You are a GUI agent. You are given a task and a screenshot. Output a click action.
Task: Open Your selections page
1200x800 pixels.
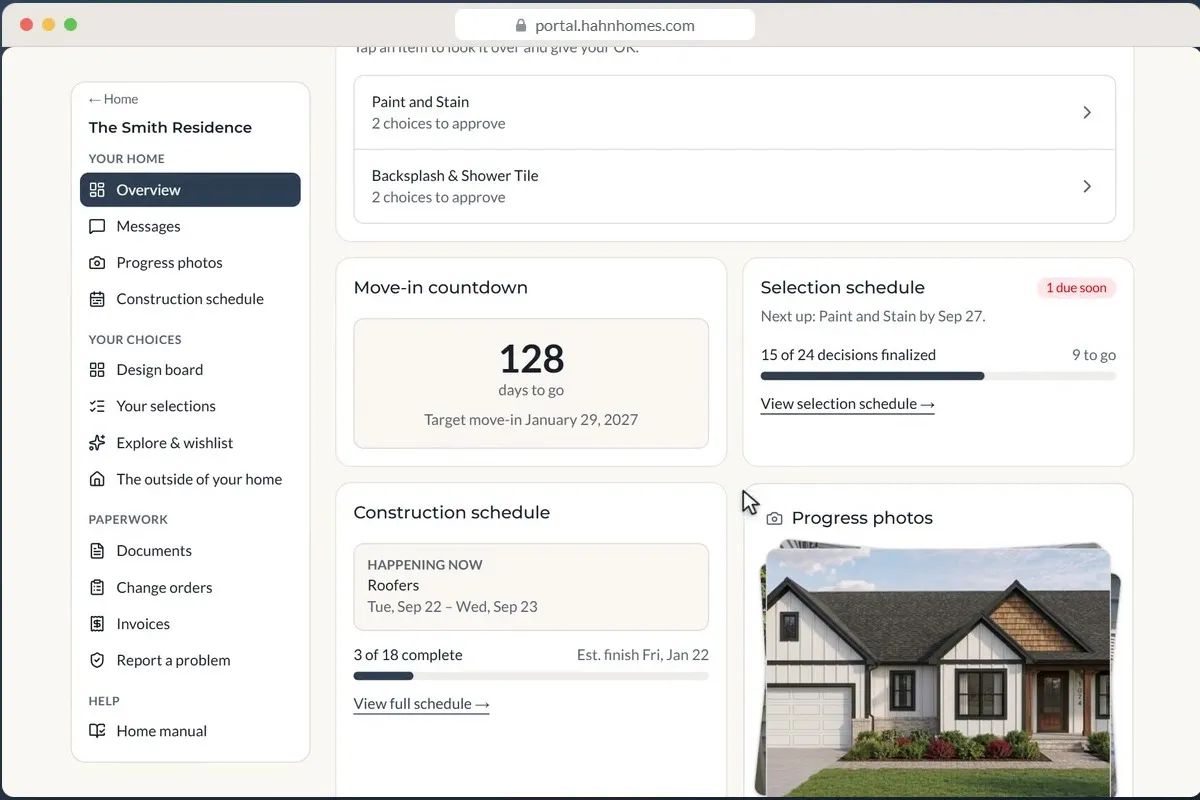190,406
